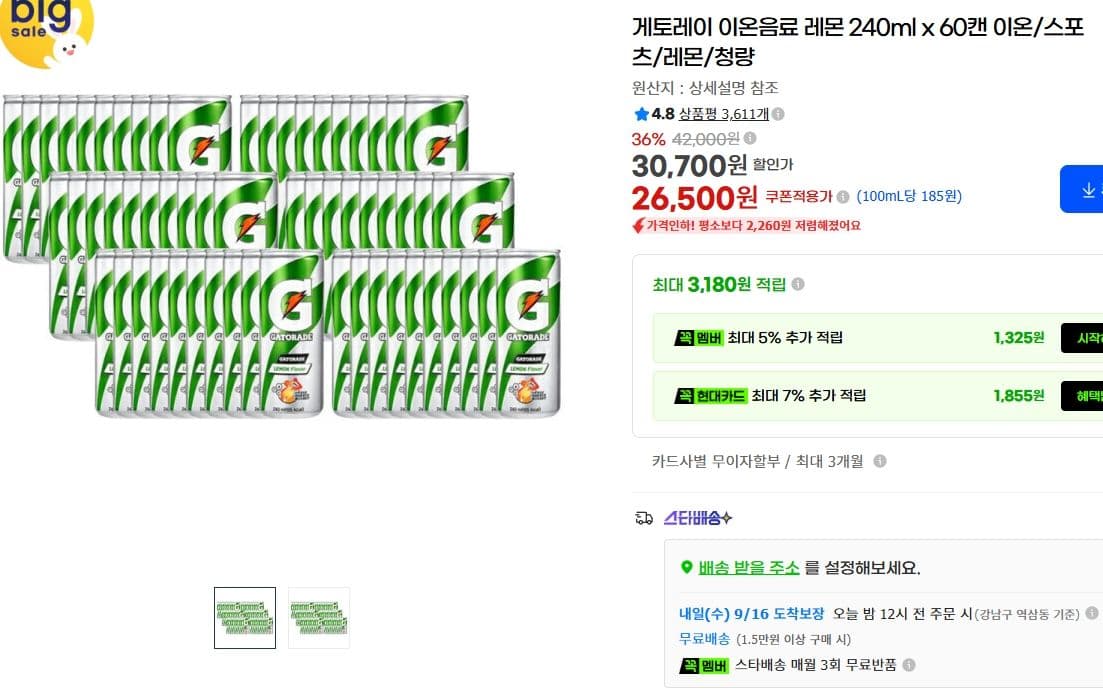
Task: Click info icon beside 카드사별 무이자할부
Action: point(879,461)
